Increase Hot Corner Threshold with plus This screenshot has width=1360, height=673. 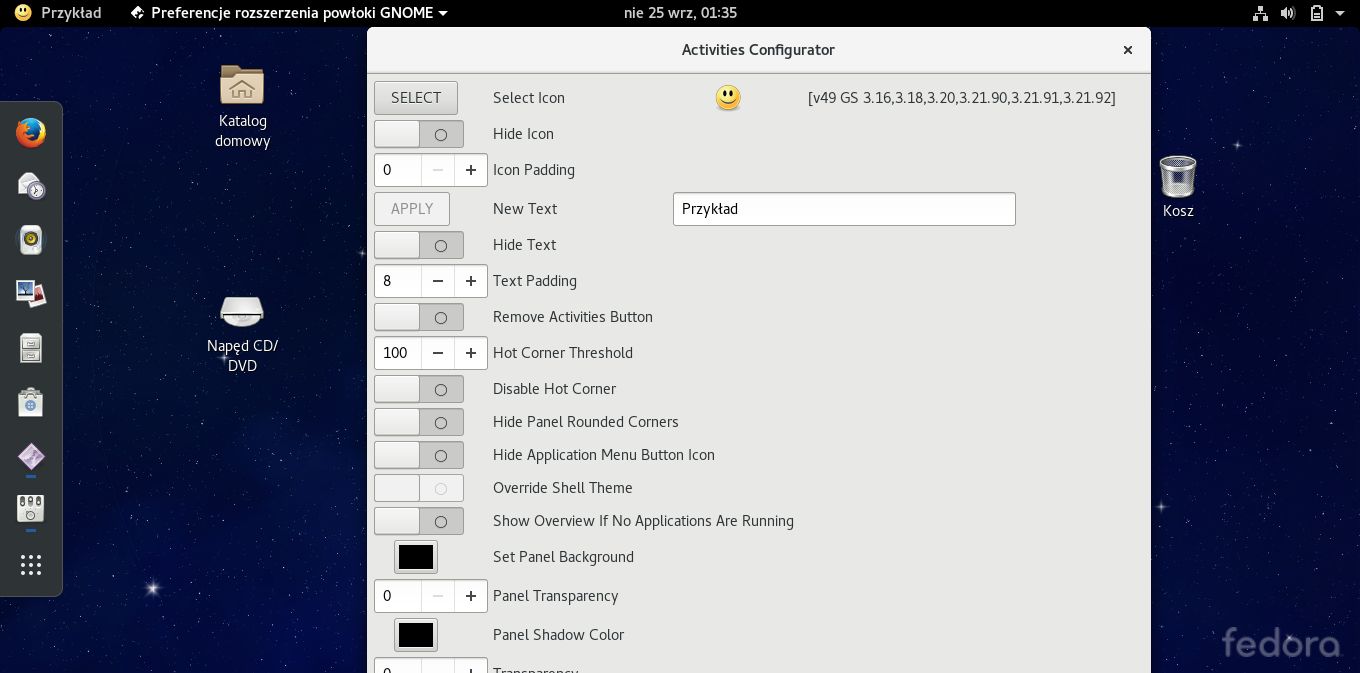[x=471, y=353]
